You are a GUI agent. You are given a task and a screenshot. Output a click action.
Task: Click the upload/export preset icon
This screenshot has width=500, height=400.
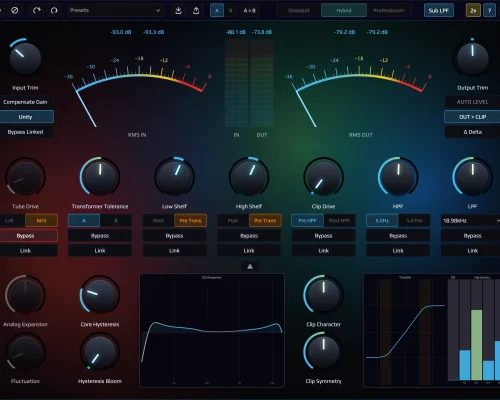(x=196, y=10)
